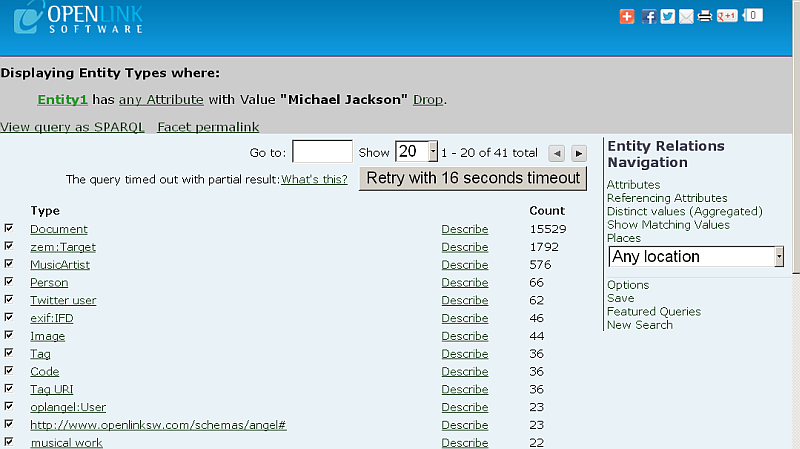The height and width of the screenshot is (449, 800).
Task: Open the Person type link
Action: tap(49, 283)
